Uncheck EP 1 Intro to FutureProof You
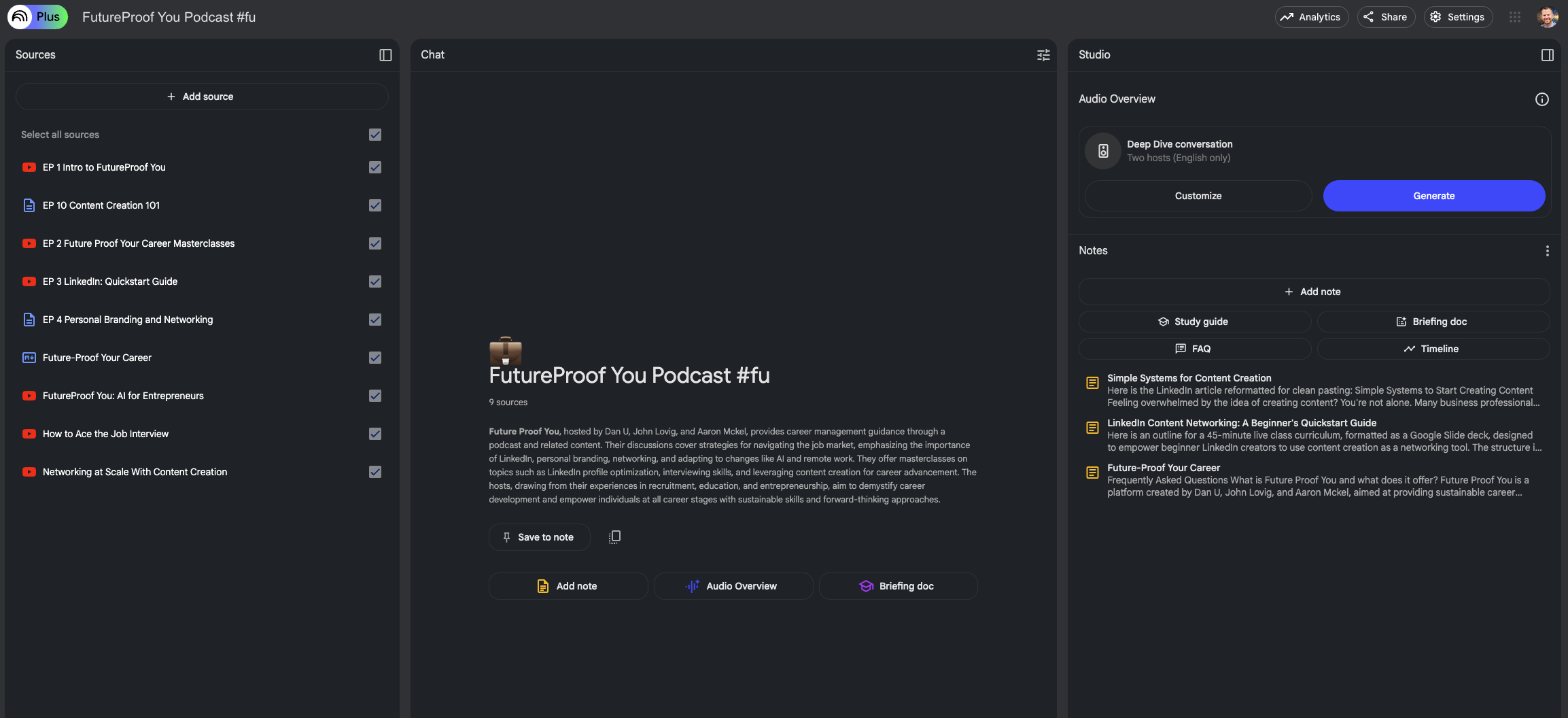Screen dimensions: 1568x718 tap(375, 167)
